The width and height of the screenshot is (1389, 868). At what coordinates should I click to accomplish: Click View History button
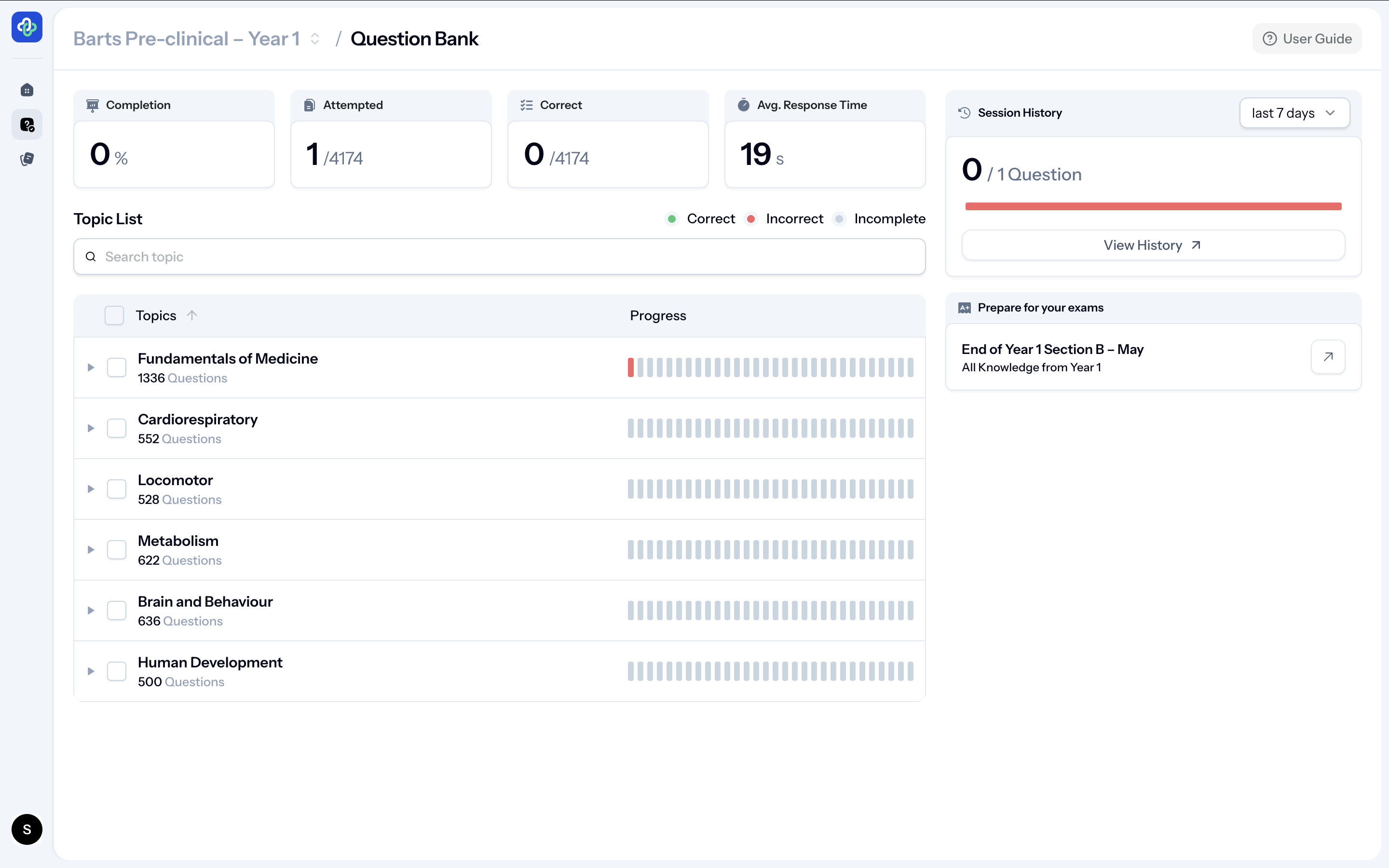click(x=1153, y=246)
